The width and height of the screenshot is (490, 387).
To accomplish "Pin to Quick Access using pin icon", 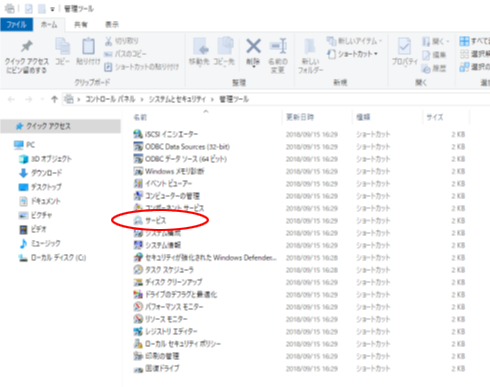I will [27, 46].
